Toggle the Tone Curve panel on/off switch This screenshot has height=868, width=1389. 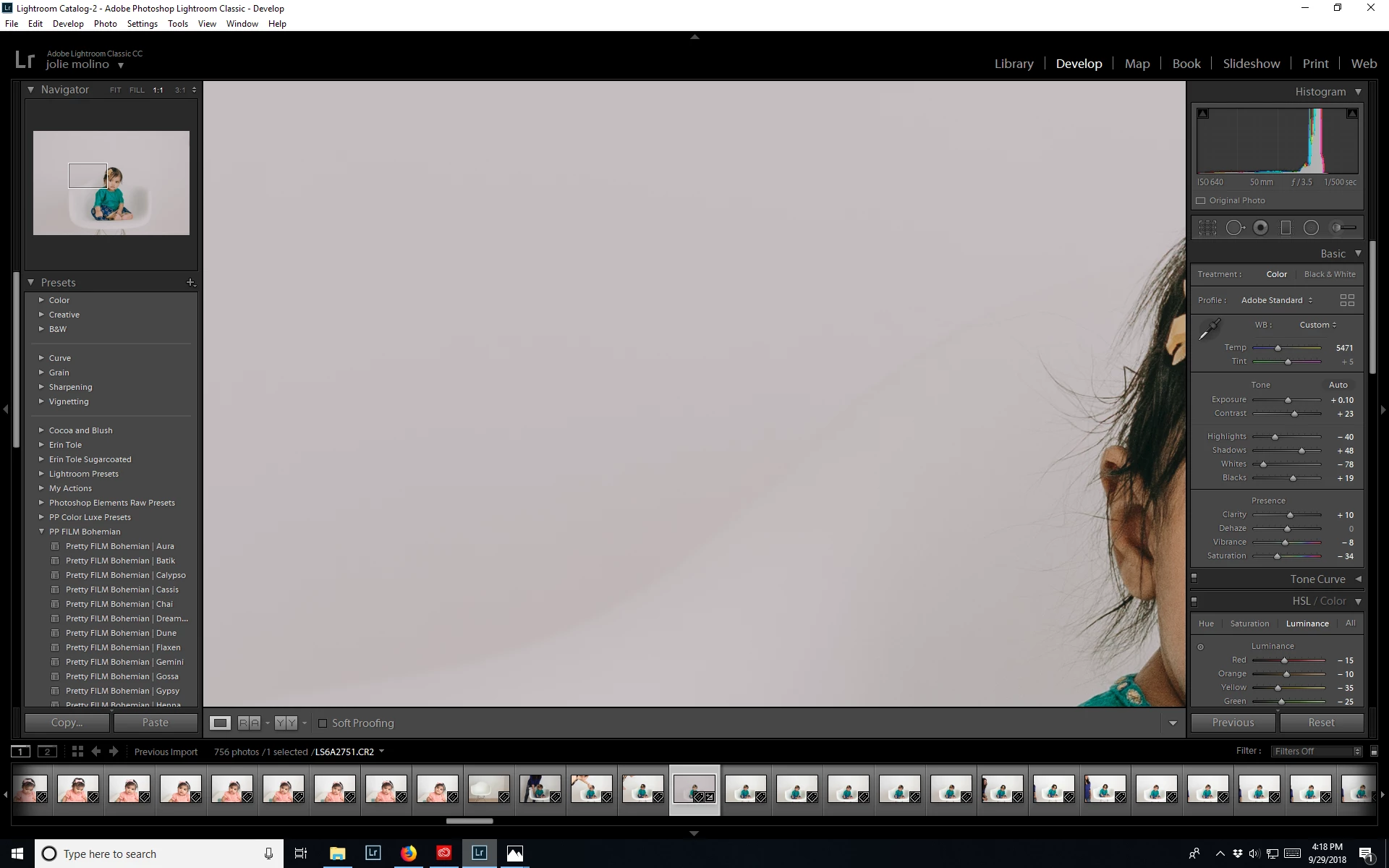pyautogui.click(x=1194, y=579)
